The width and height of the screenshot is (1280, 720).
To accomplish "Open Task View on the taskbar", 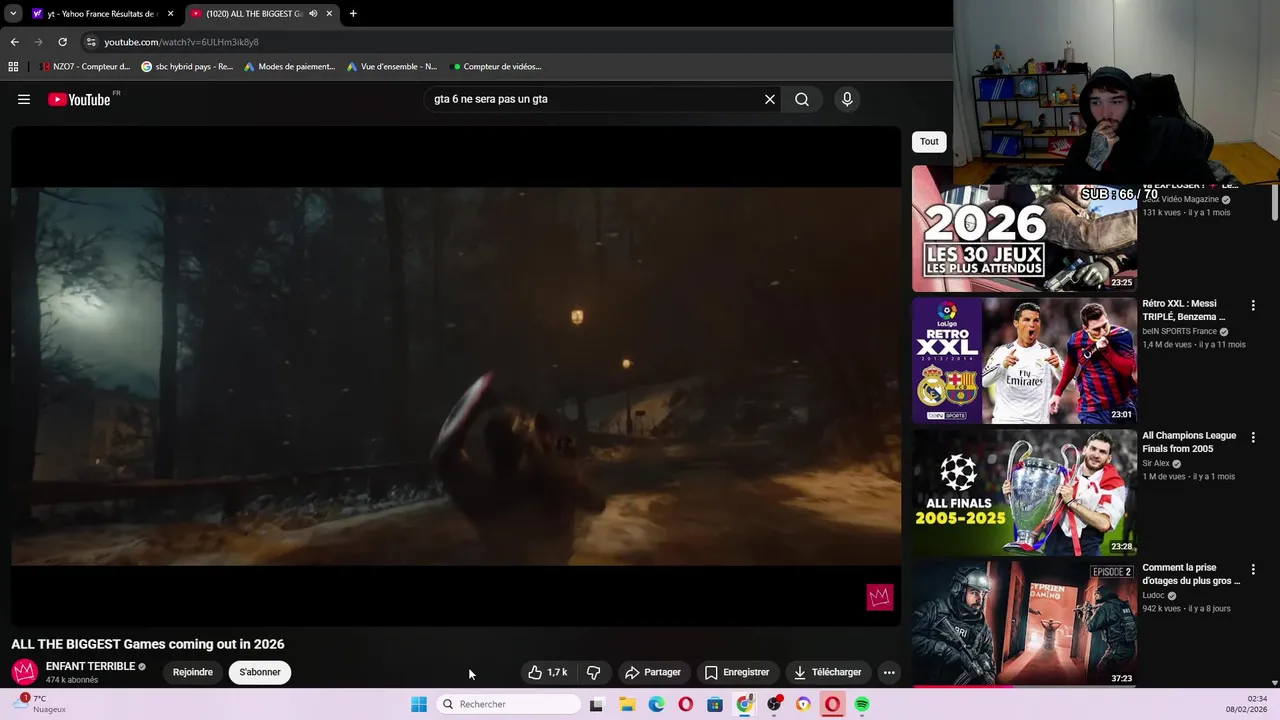I will tap(596, 704).
